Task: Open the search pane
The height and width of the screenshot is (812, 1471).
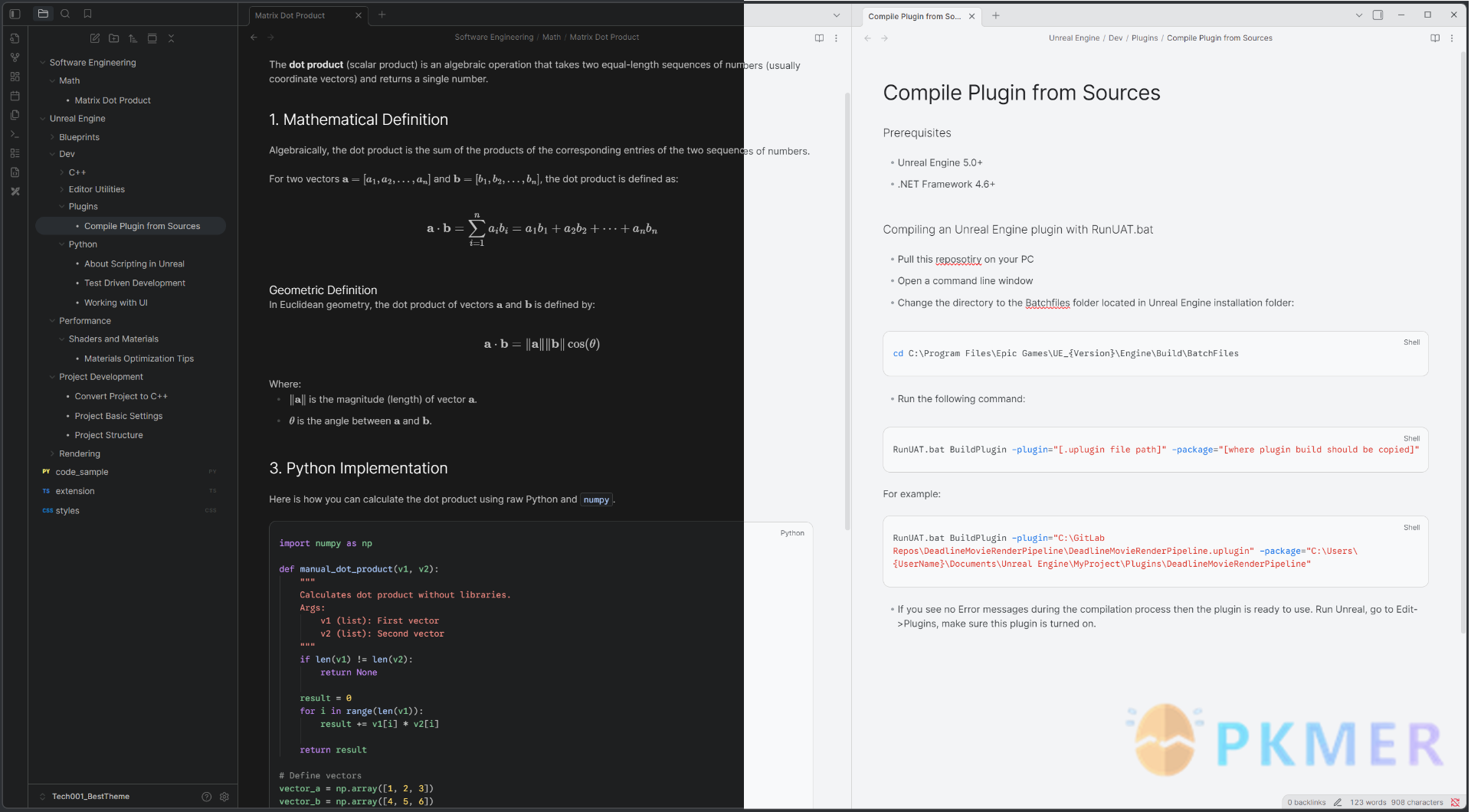Action: pos(65,14)
